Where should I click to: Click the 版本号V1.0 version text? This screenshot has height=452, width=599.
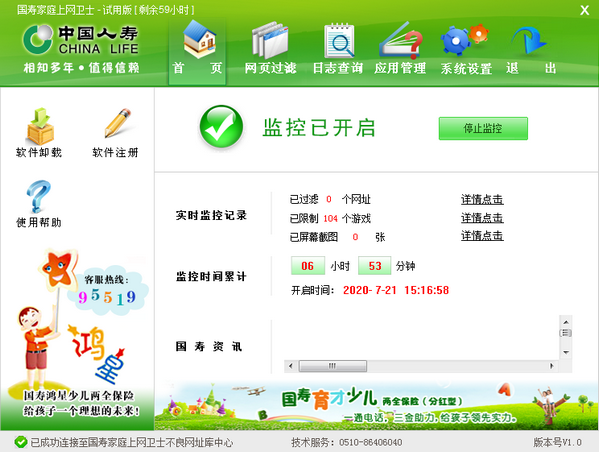(x=557, y=442)
